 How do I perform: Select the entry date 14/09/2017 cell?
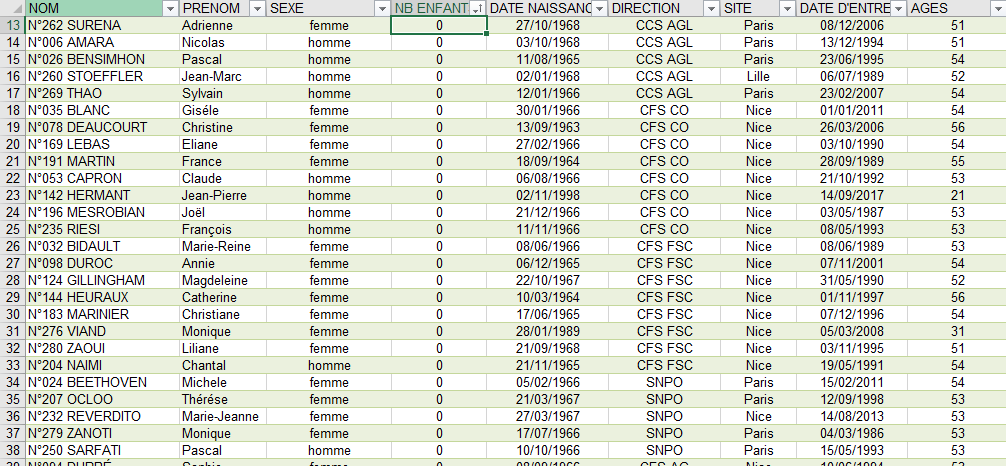850,195
